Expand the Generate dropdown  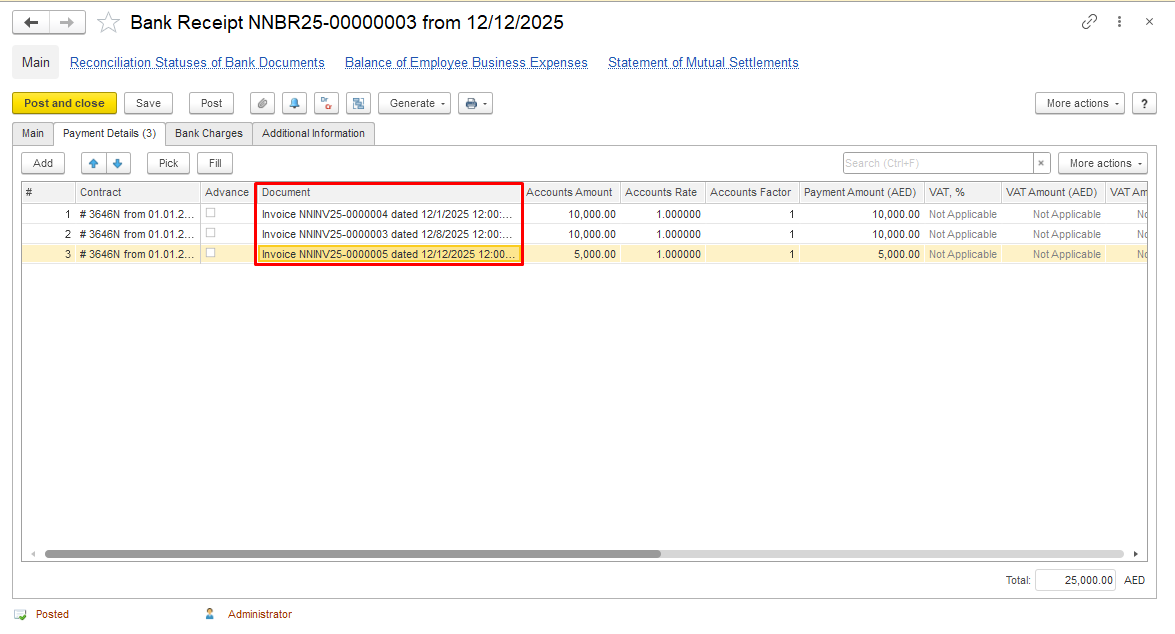click(x=414, y=103)
